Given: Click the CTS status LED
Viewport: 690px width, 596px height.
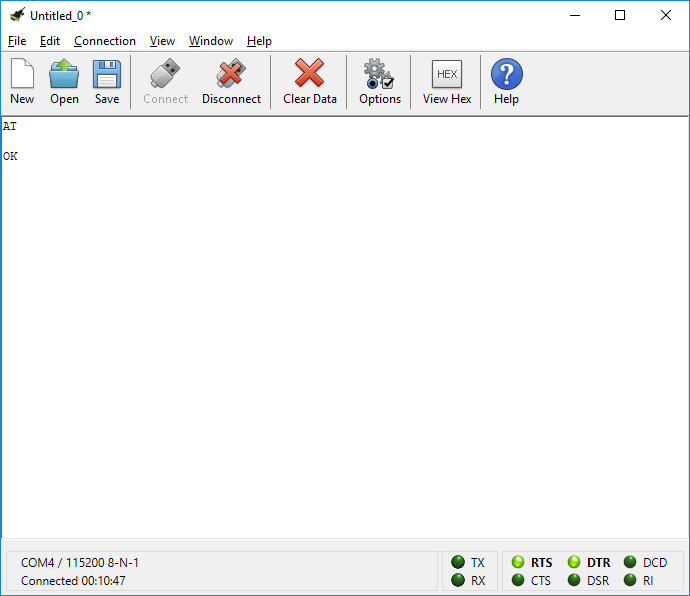Looking at the screenshot, I should click(518, 580).
